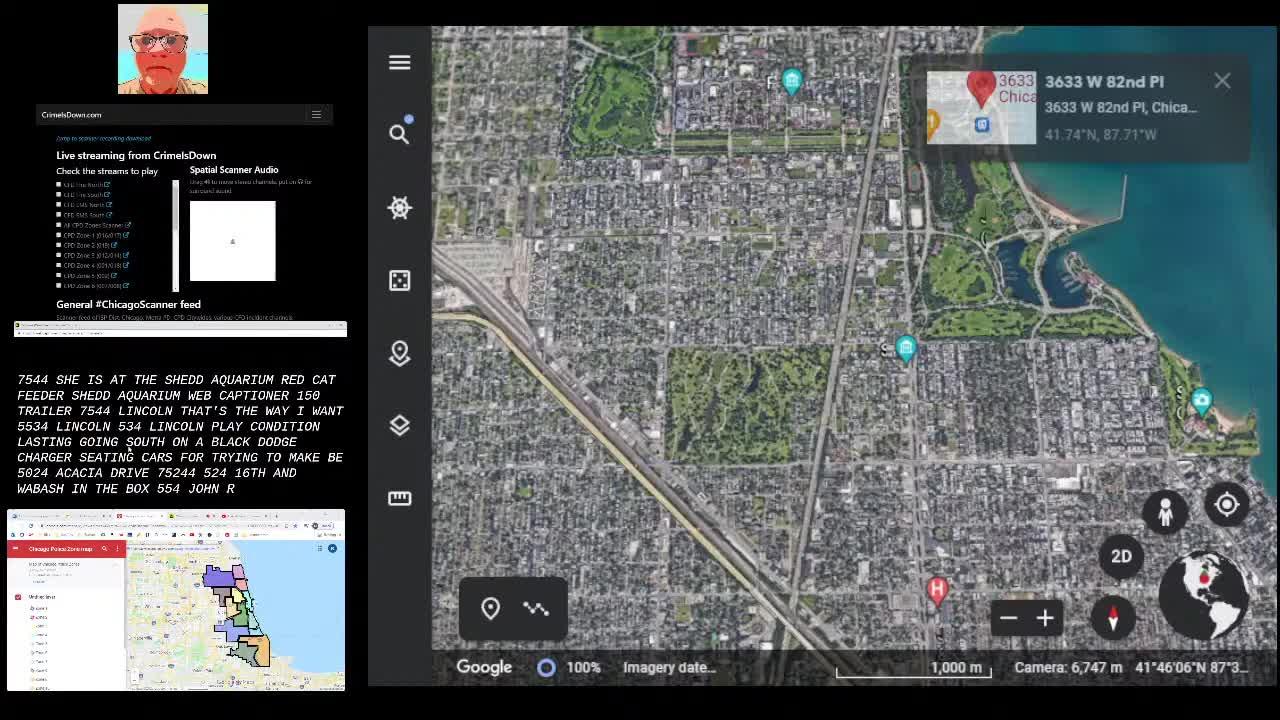Select the draw line or shape tool

pyautogui.click(x=536, y=608)
